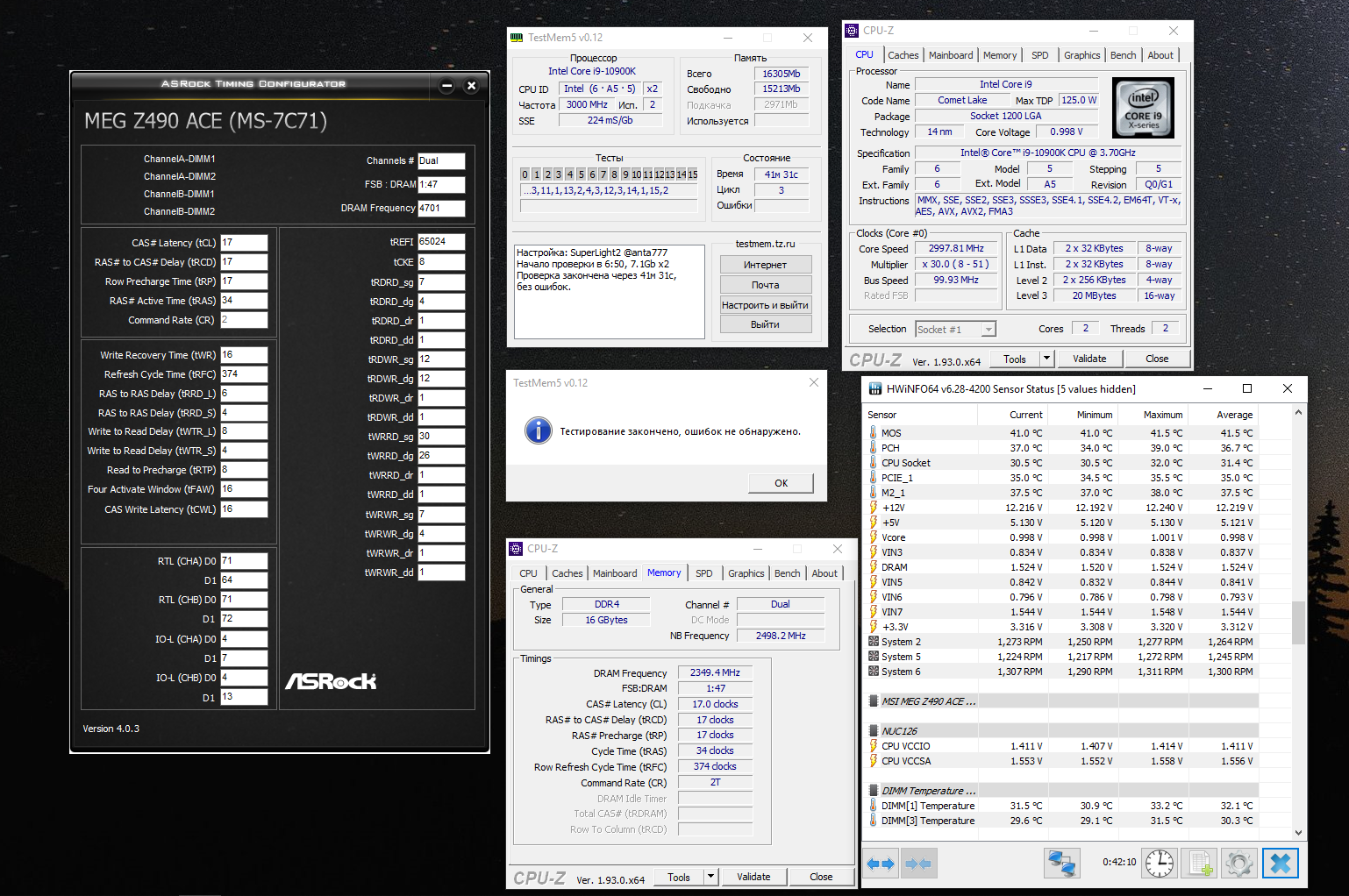
Task: Click the CAS# Latency (tCL) field in ASRock
Action: point(244,243)
